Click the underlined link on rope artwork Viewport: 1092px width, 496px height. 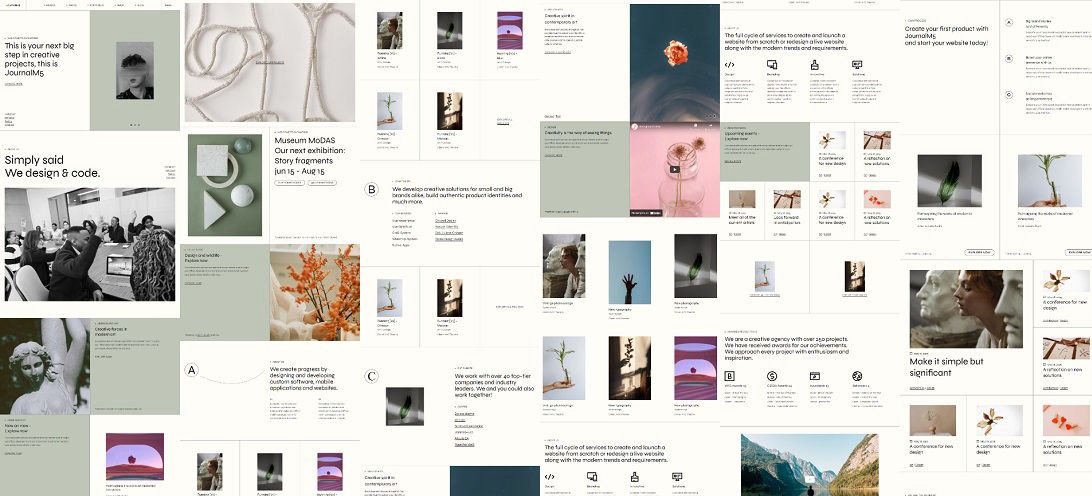(269, 62)
